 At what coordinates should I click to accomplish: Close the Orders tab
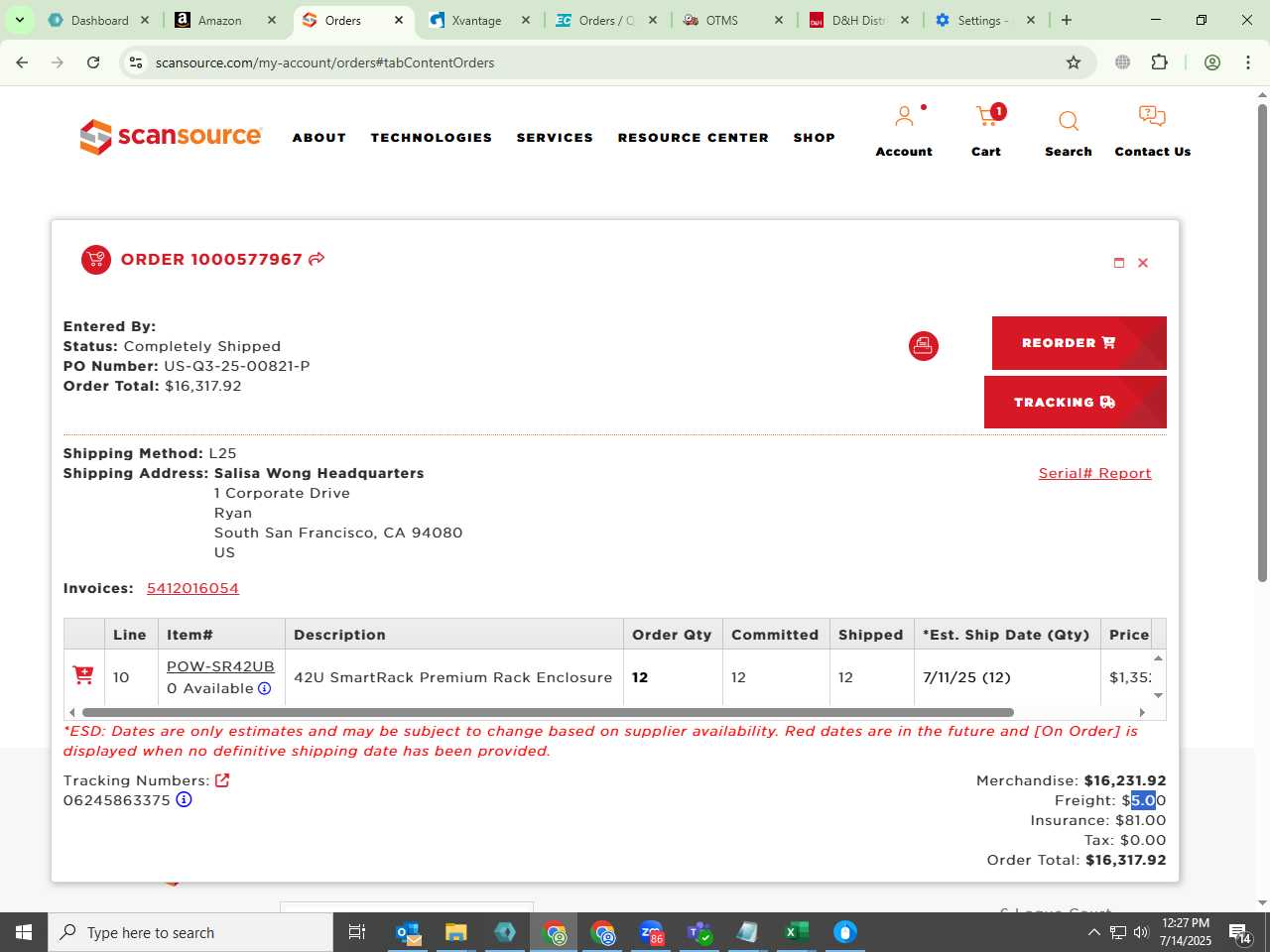pos(399,20)
